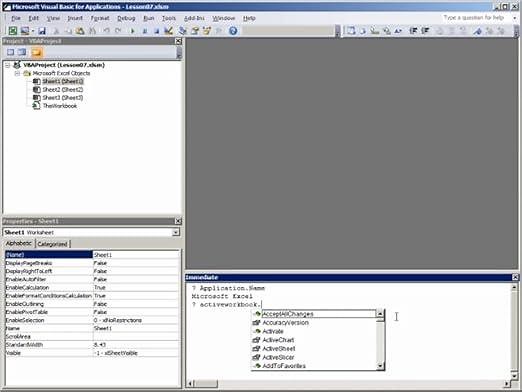The image size is (522, 392).
Task: Click the Outdent icon on Edit toolbar
Action: [425, 31]
